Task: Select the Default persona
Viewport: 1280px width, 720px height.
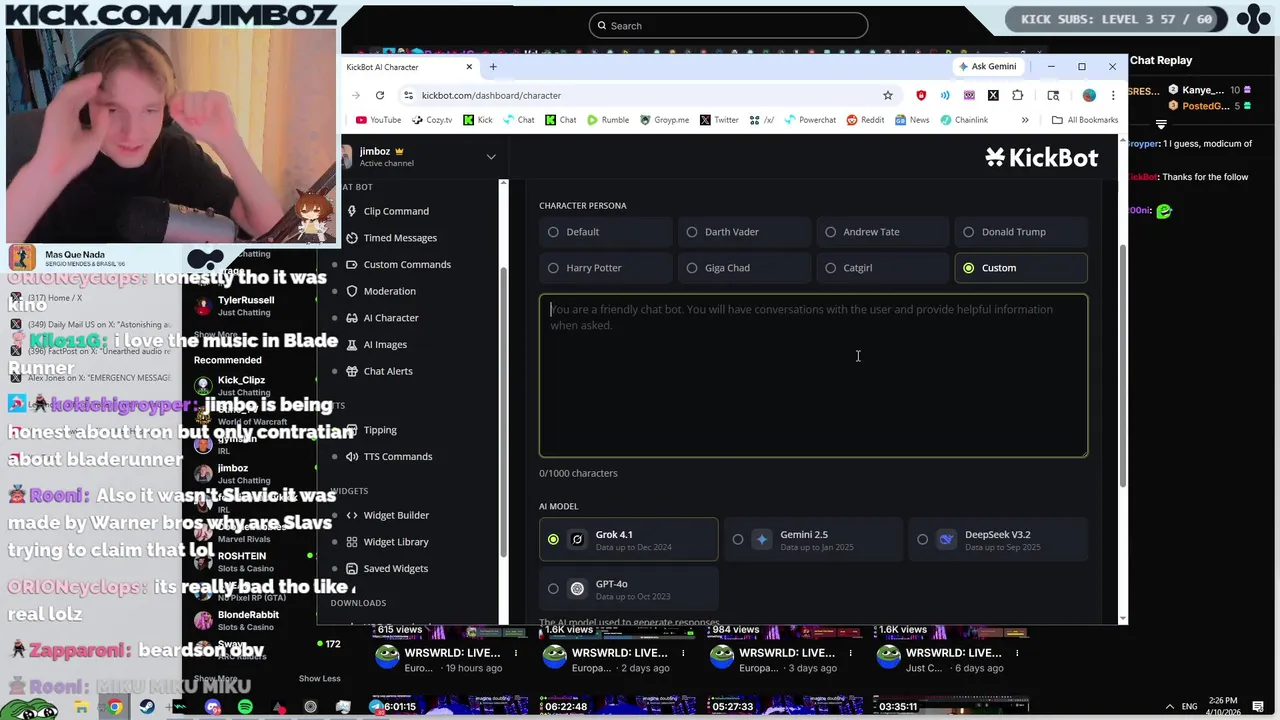Action: coord(606,232)
